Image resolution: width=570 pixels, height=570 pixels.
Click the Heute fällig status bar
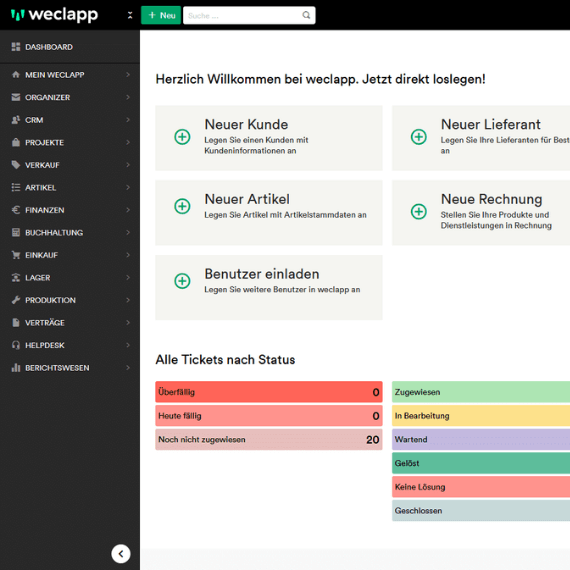click(x=269, y=416)
